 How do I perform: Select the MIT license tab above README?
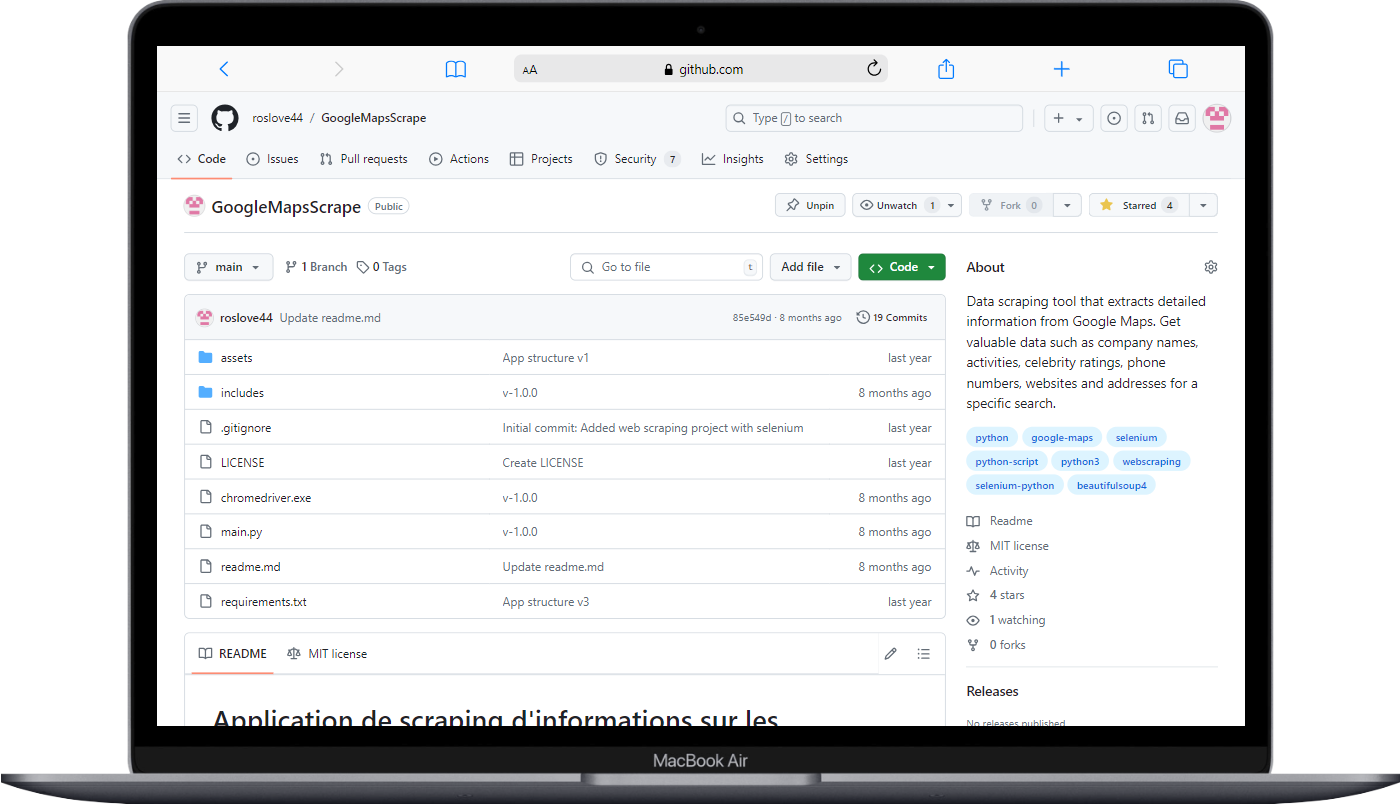pos(327,654)
